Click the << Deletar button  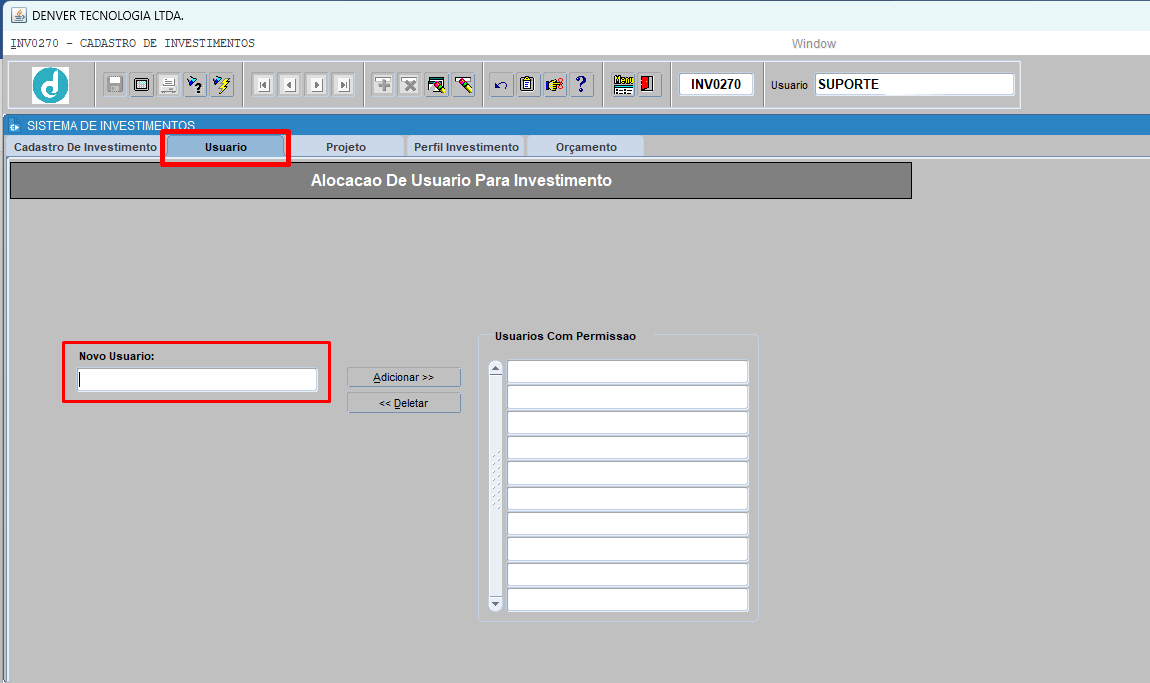[x=404, y=403]
